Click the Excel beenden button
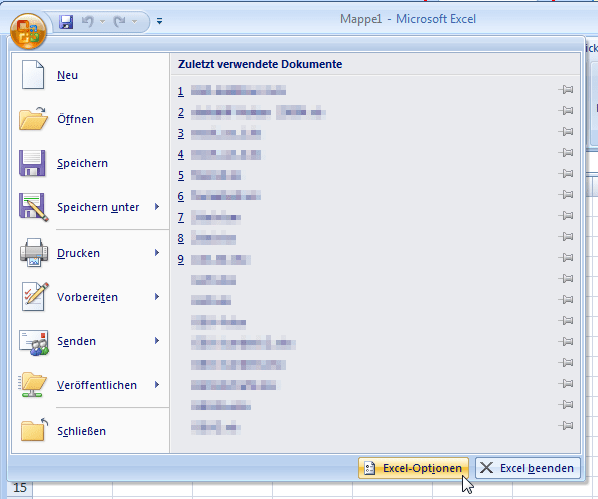This screenshot has width=598, height=499. click(x=528, y=468)
